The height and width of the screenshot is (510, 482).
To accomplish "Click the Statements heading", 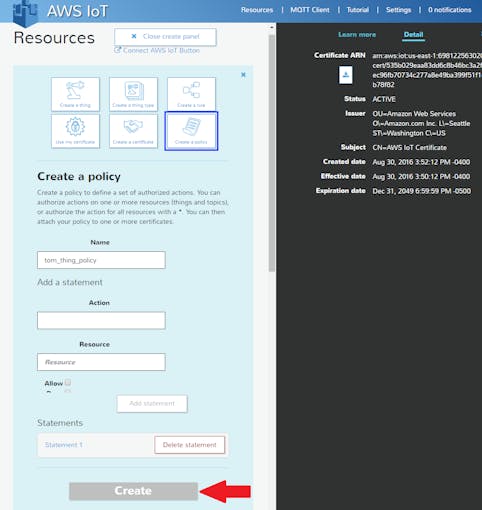I will click(60, 423).
